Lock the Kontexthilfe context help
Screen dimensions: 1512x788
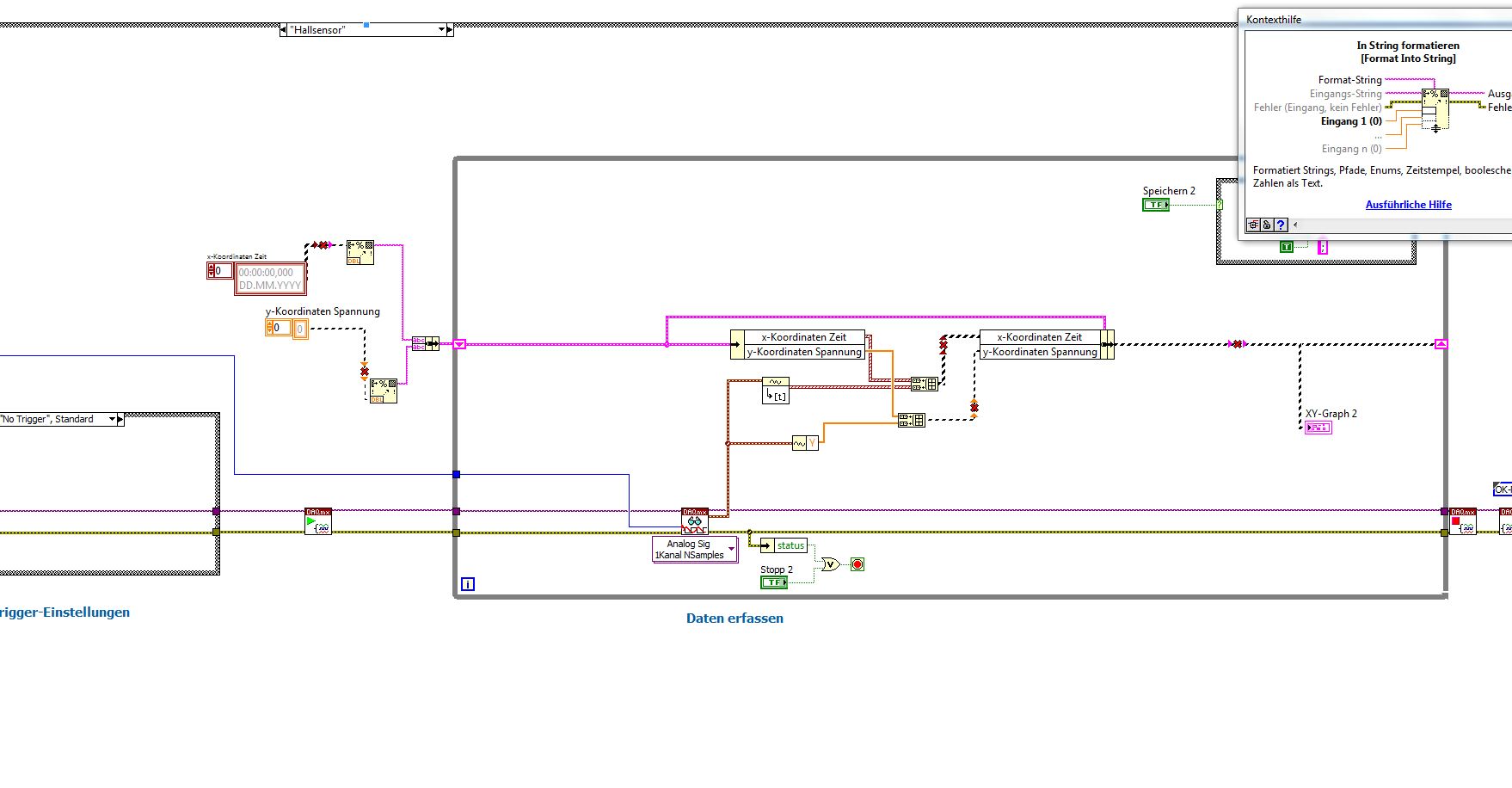(1267, 225)
